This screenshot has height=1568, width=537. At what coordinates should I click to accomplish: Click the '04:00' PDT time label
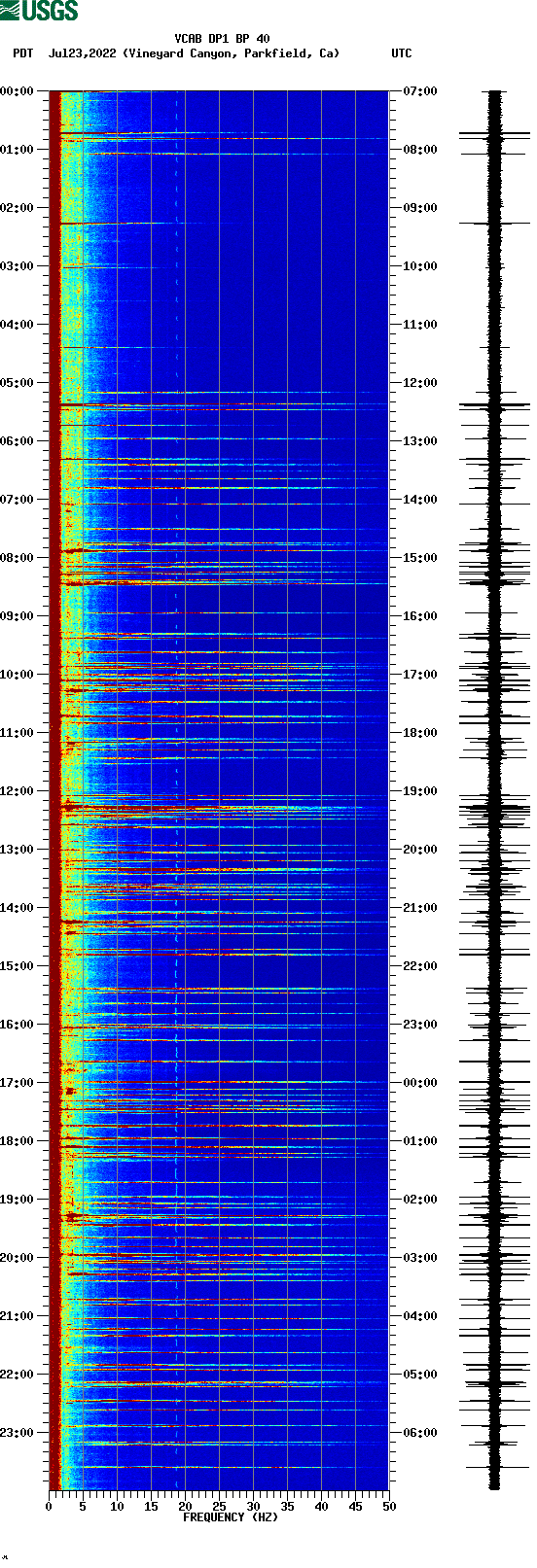pyautogui.click(x=18, y=325)
